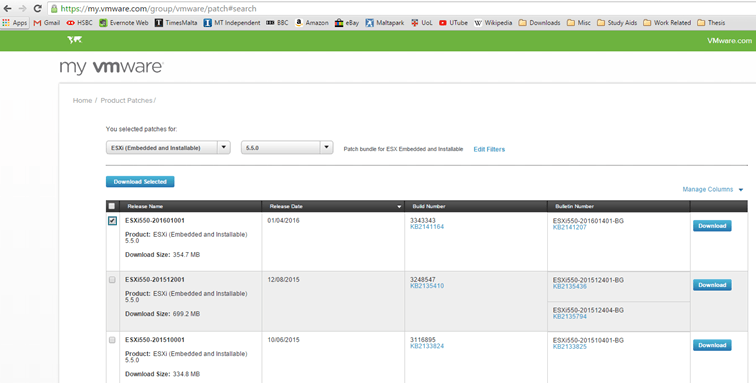
Task: Open KB2135794 bulletin link
Action: (x=569, y=316)
